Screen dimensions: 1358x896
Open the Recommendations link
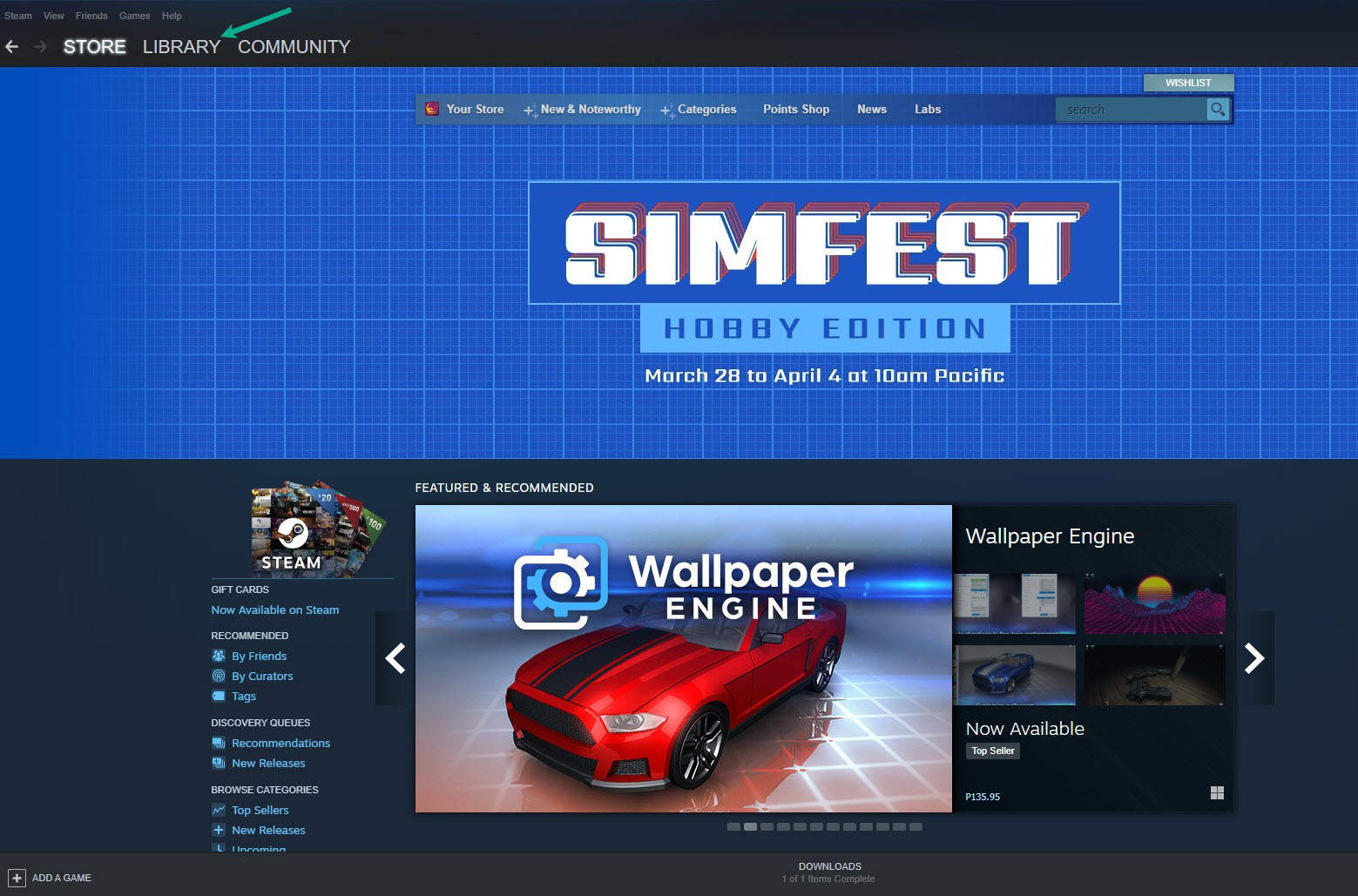[280, 743]
